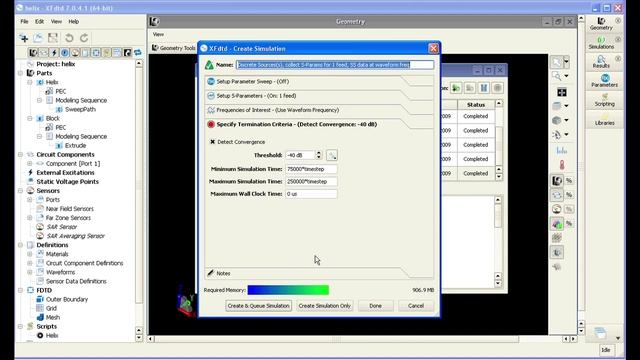The height and width of the screenshot is (360, 640).
Task: Toggle sensors visibility icon in view toolbar
Action: pos(557,209)
